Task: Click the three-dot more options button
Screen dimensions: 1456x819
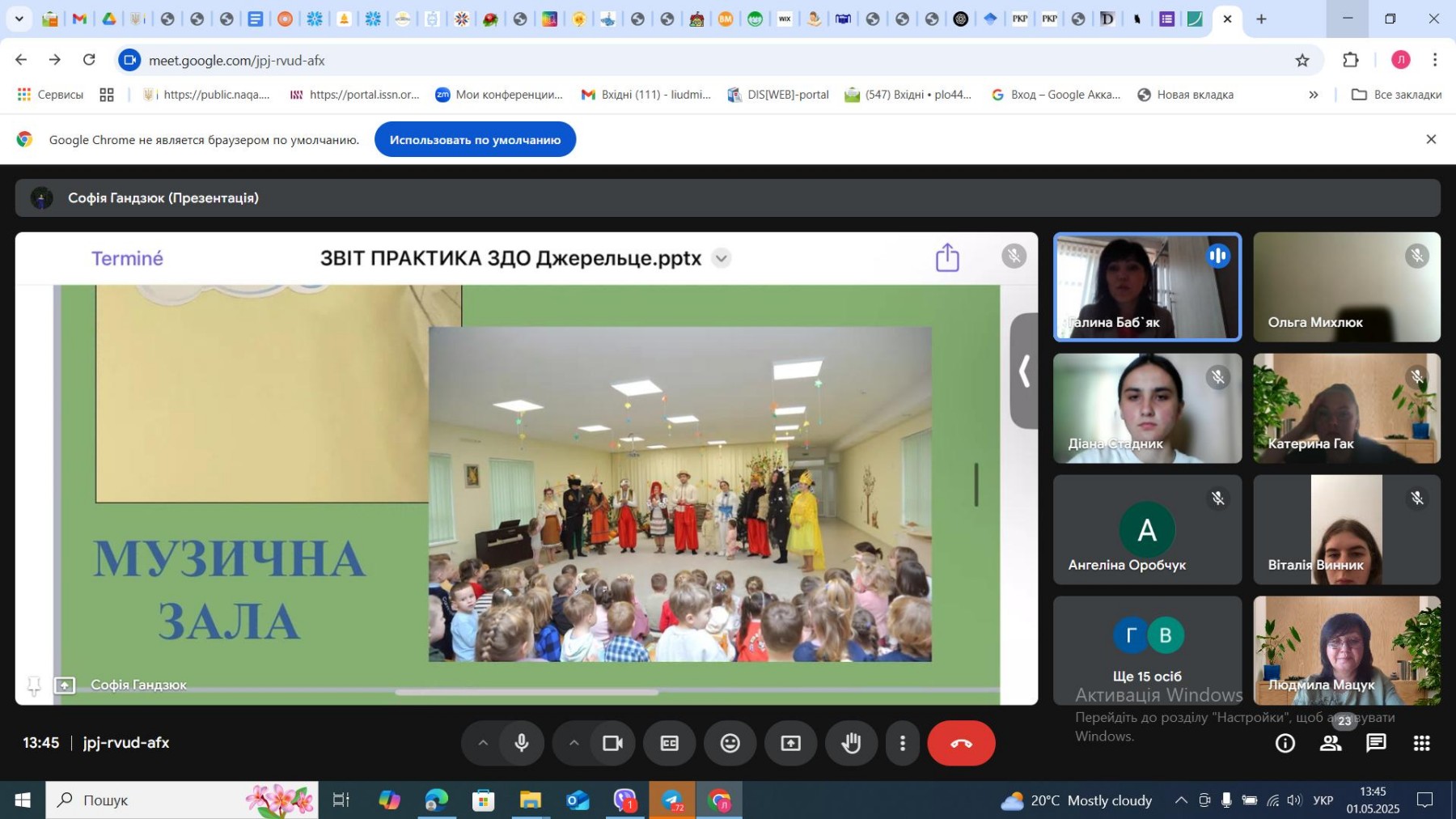Action: 903,743
